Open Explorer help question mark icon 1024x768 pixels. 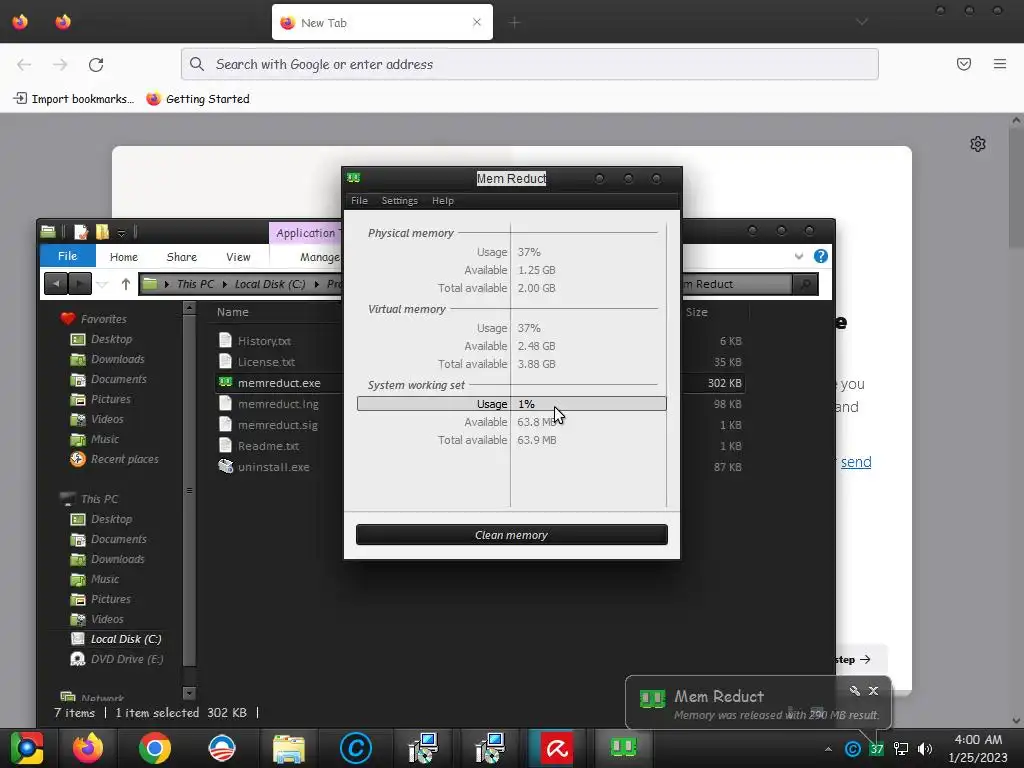pos(821,256)
